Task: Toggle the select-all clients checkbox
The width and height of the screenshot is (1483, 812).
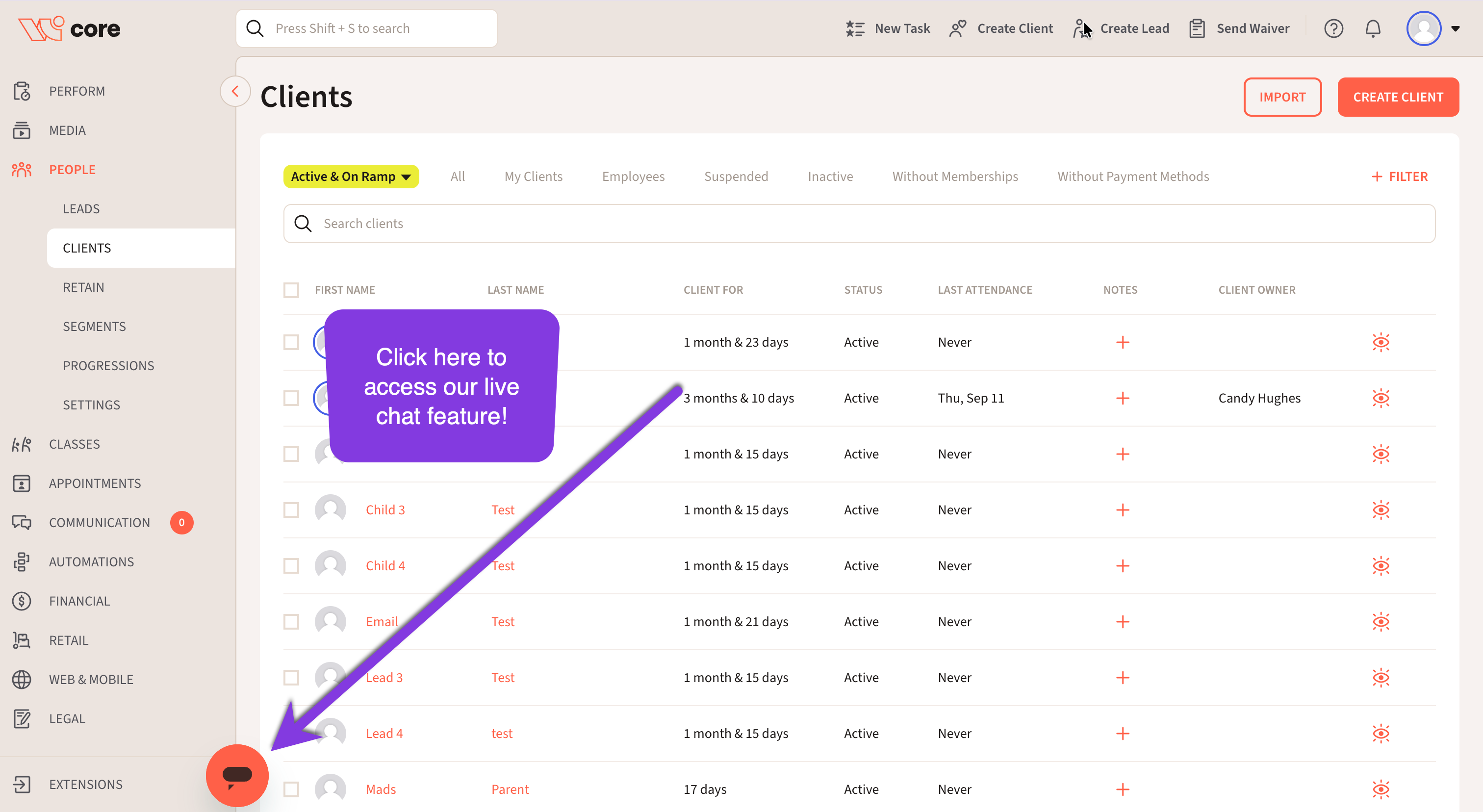Action: point(291,290)
